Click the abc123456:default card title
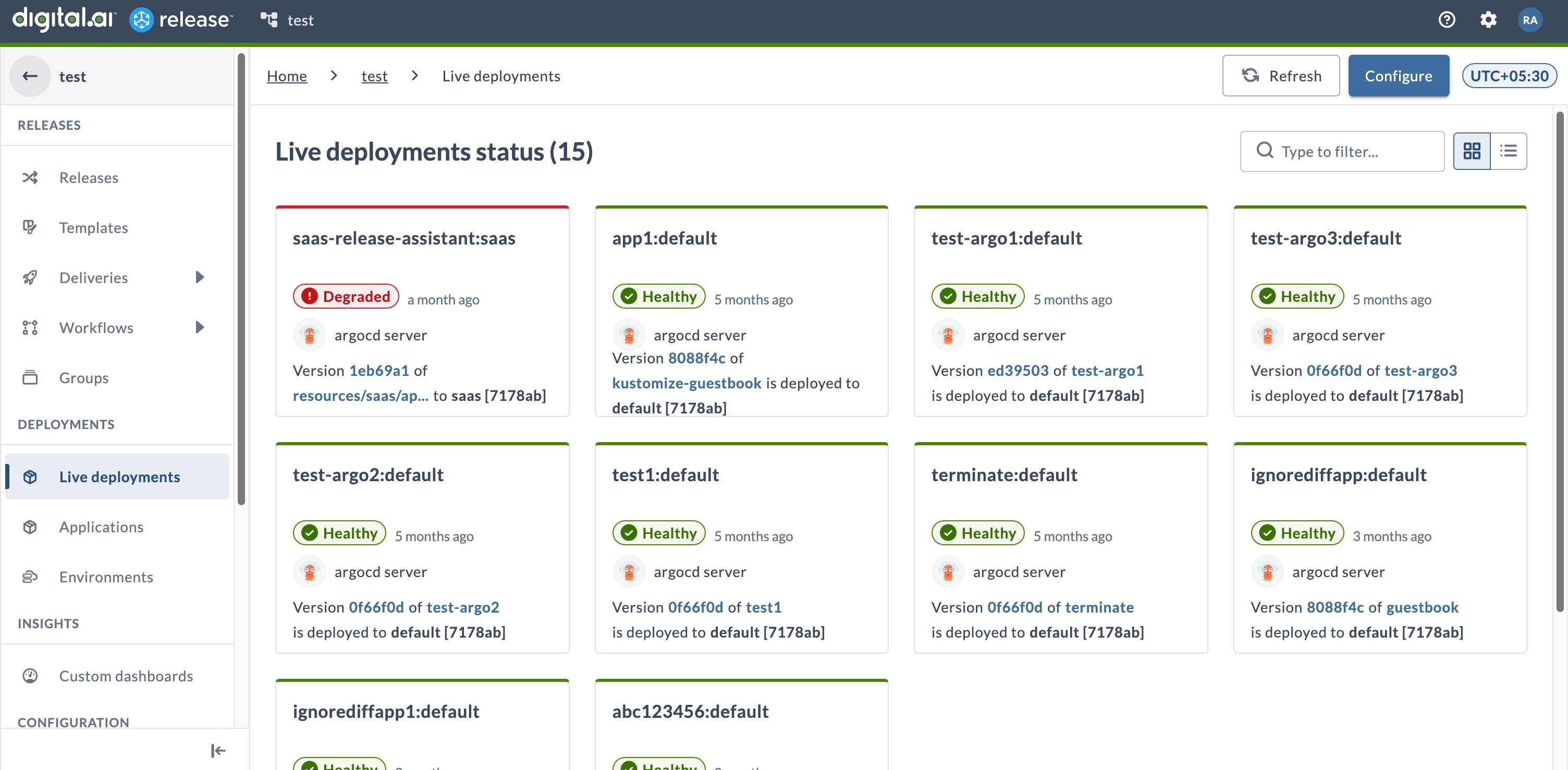This screenshot has width=1568, height=770. pyautogui.click(x=690, y=711)
